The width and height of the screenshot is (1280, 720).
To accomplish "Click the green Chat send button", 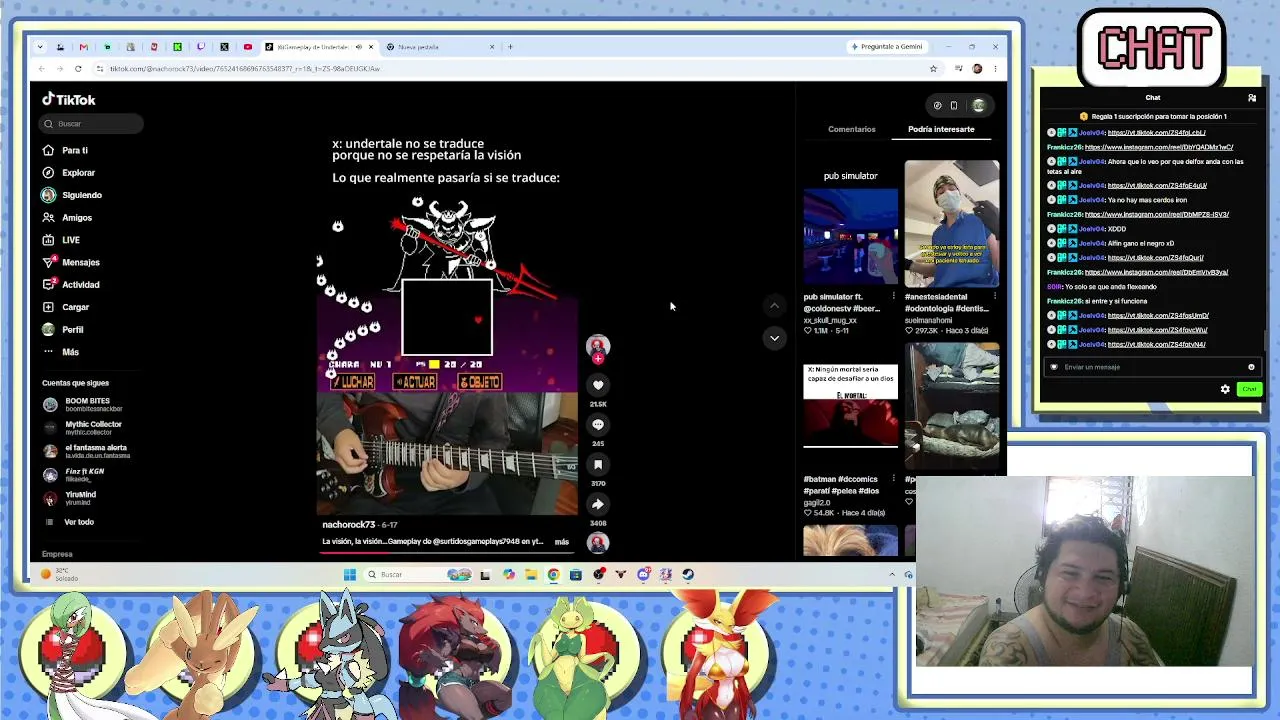I will point(1249,389).
